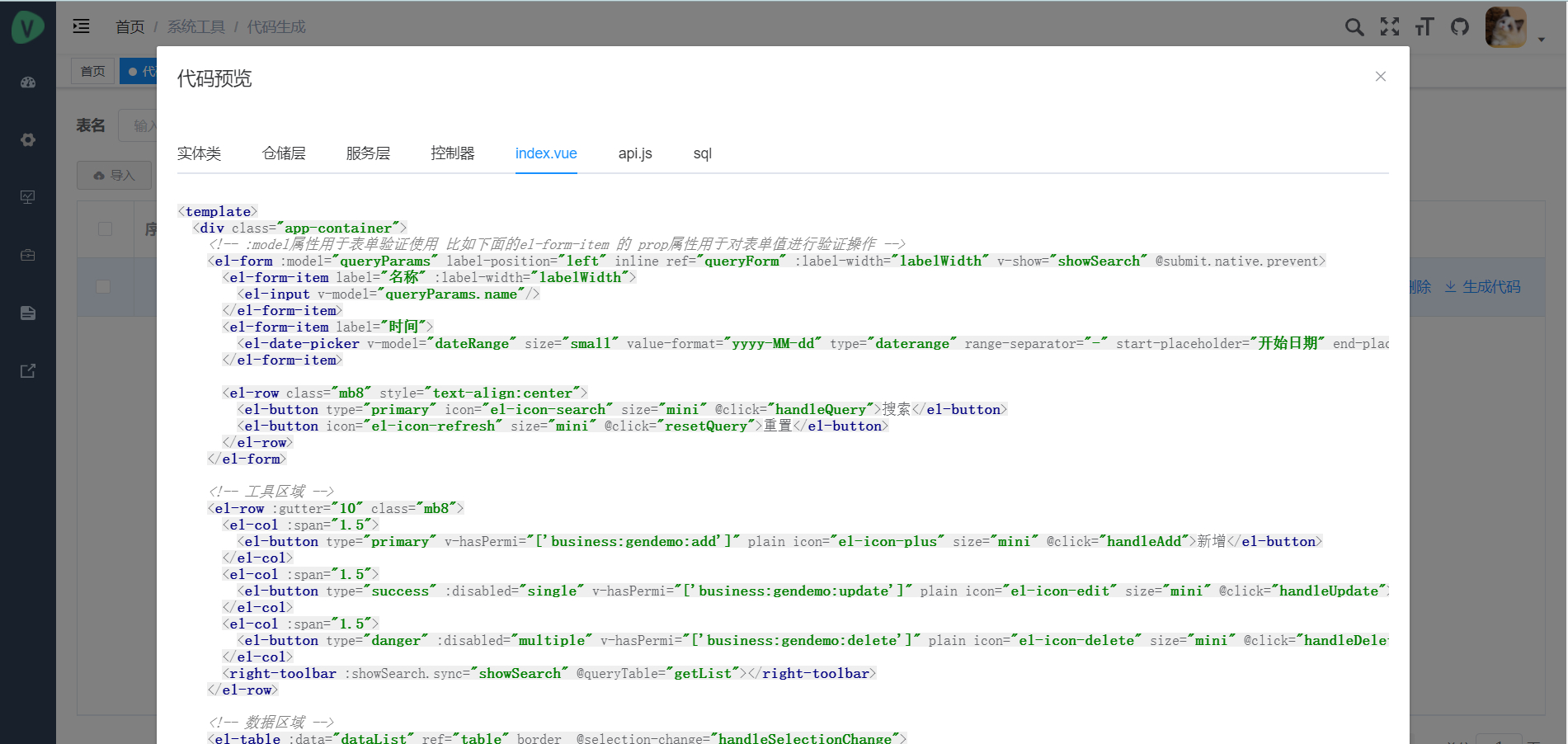Switch to the sql tab
1568x744 pixels.
pos(702,153)
